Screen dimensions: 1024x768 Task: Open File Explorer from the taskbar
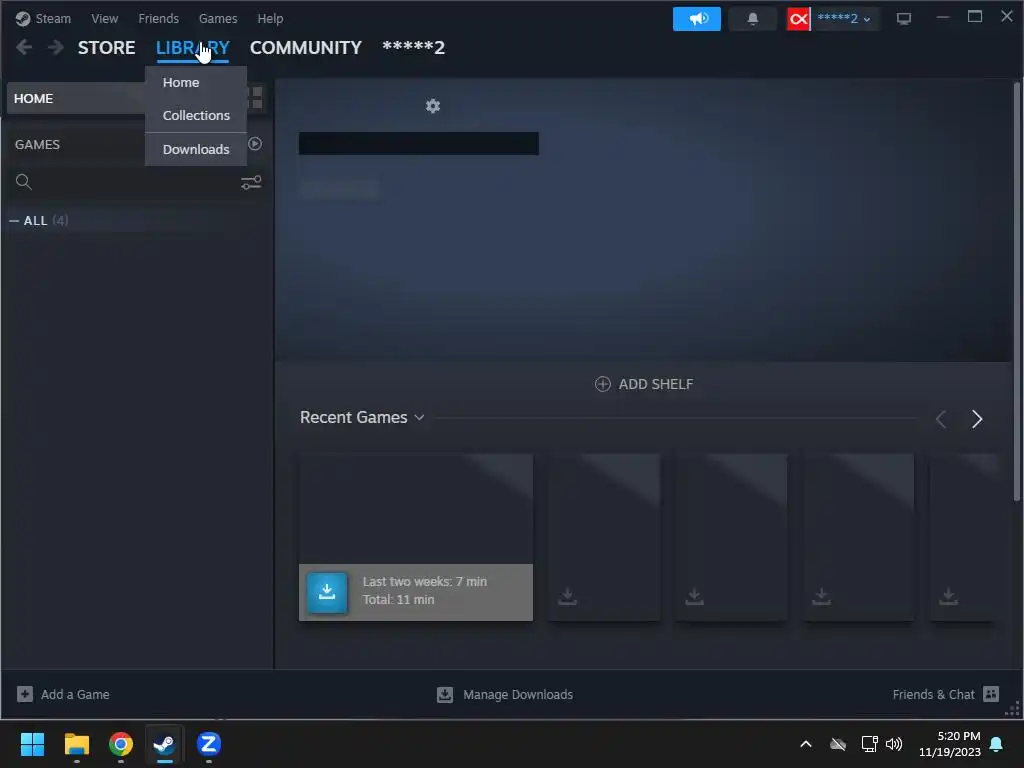pos(76,744)
